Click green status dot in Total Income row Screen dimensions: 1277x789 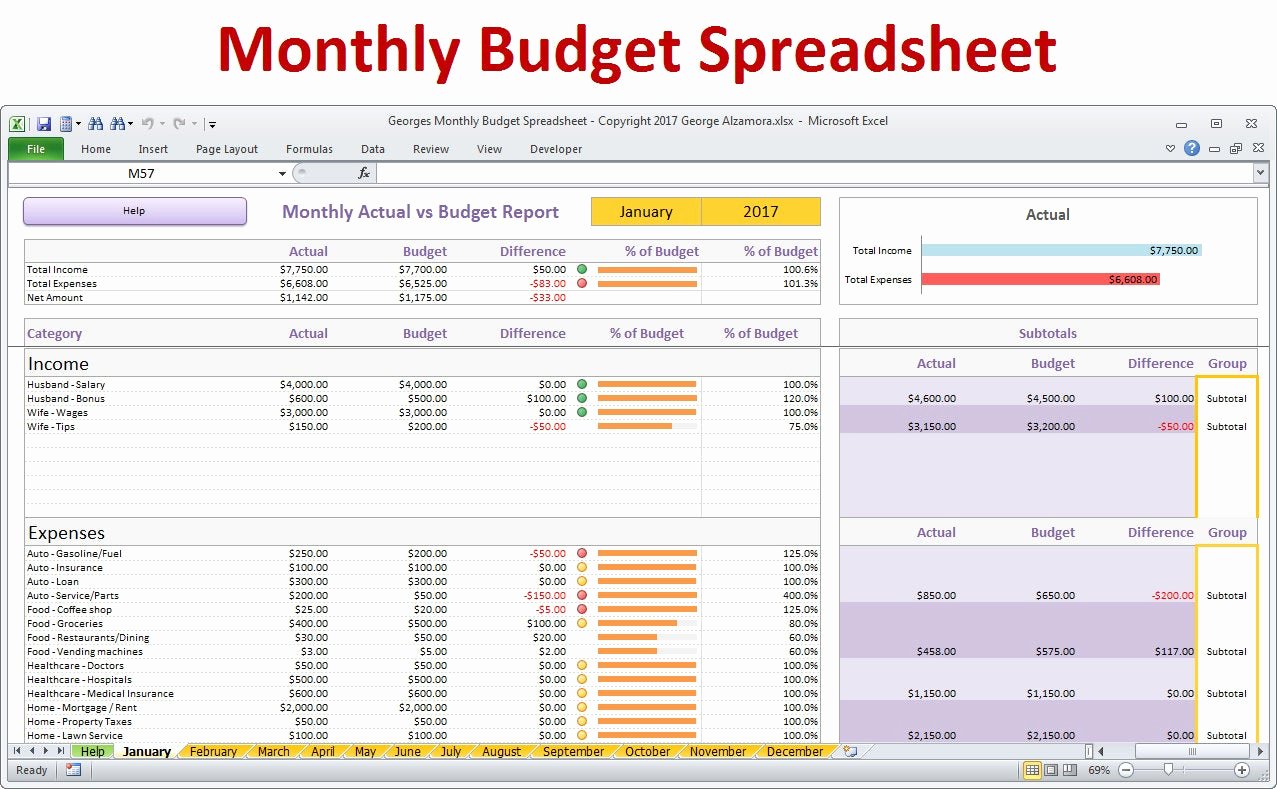click(x=582, y=269)
